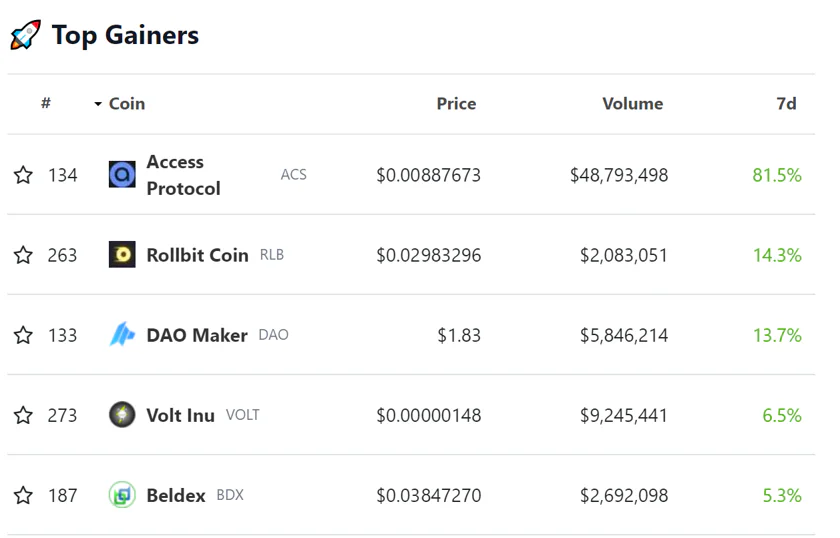Star DAO Maker as a favorite
This screenshot has height=538, width=840.
click(23, 335)
